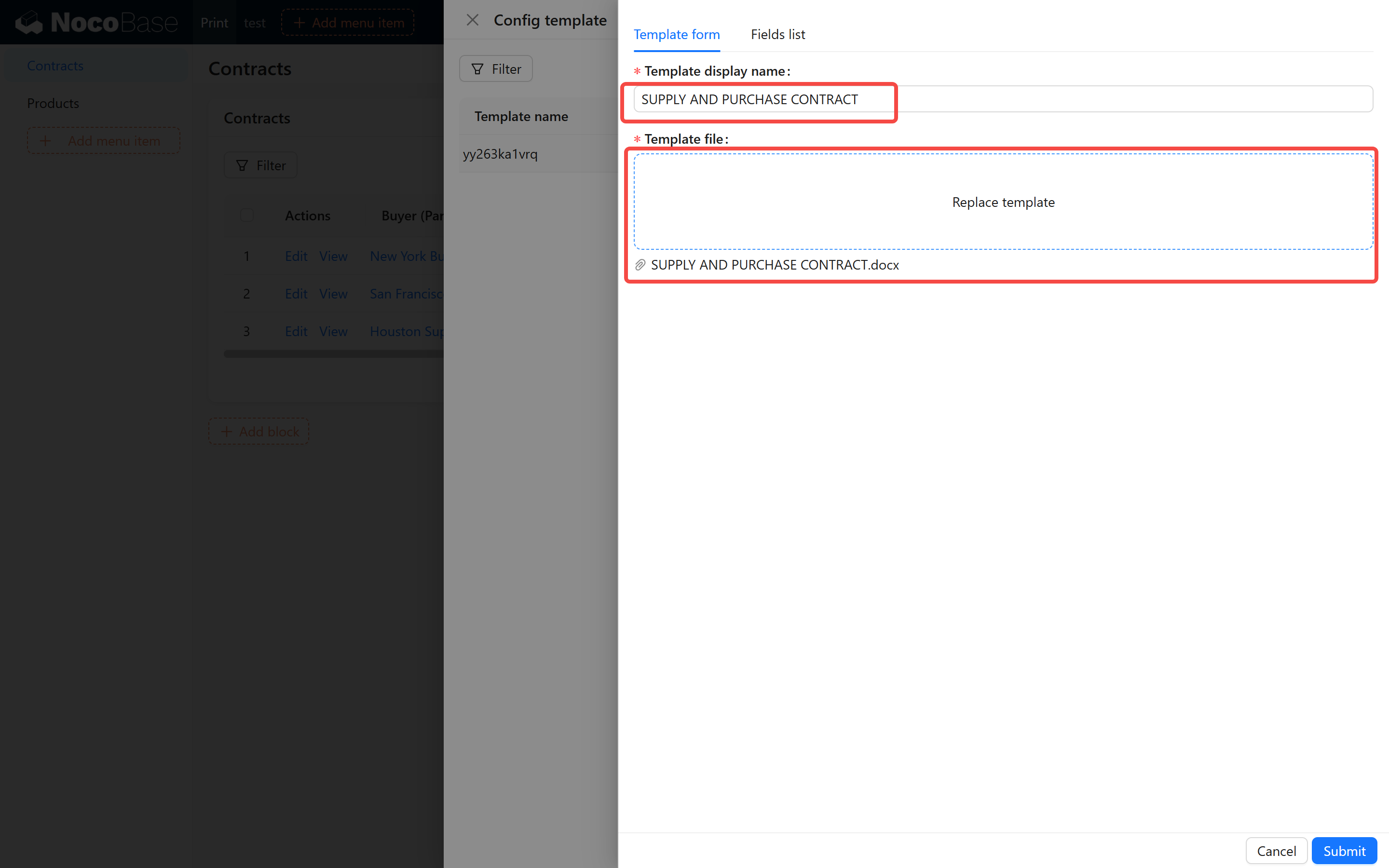Click the Replace template upload area
Viewport: 1389px width, 868px height.
(x=1002, y=202)
